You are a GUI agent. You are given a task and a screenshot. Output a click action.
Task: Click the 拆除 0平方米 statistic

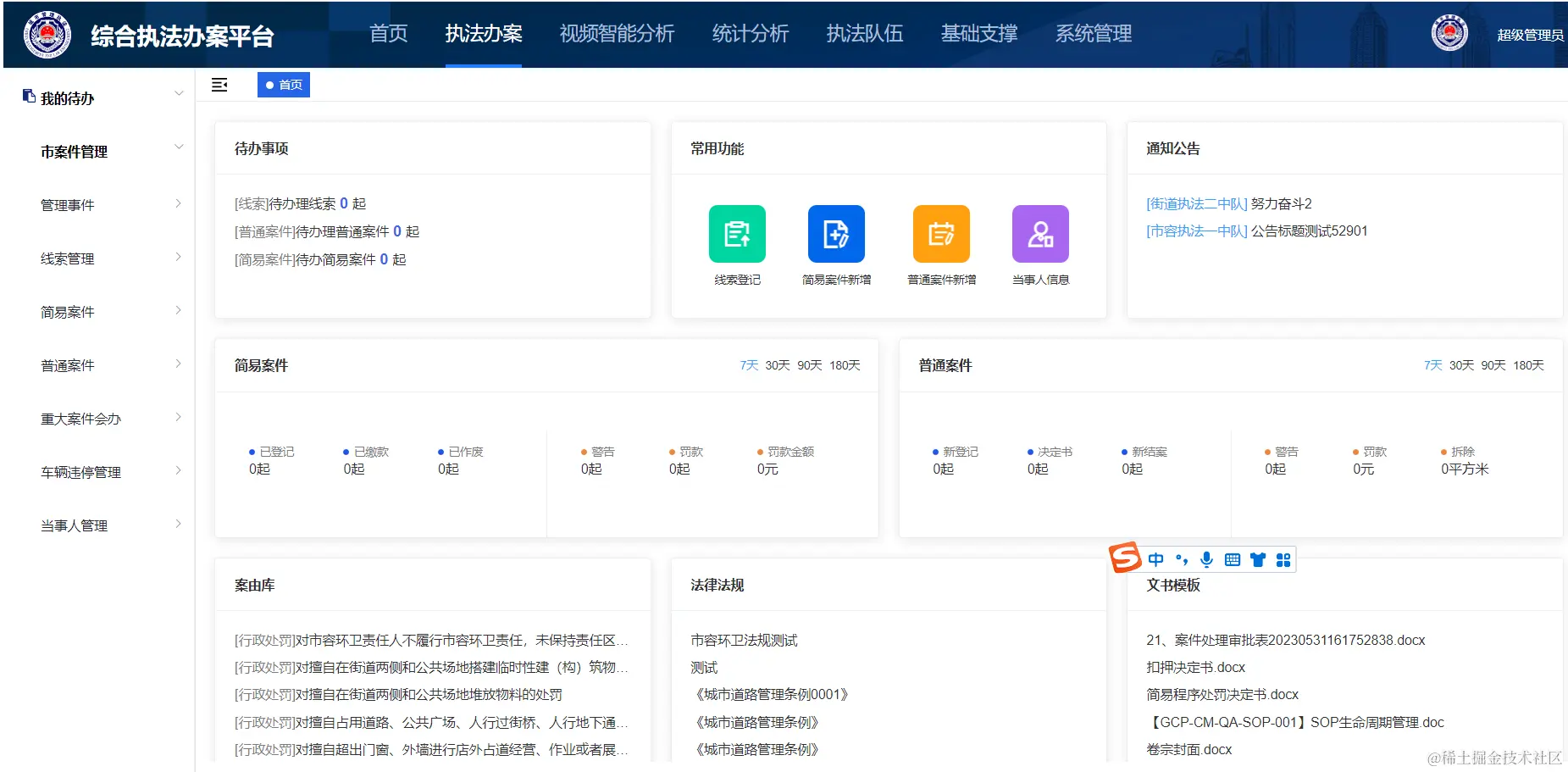click(x=1465, y=460)
